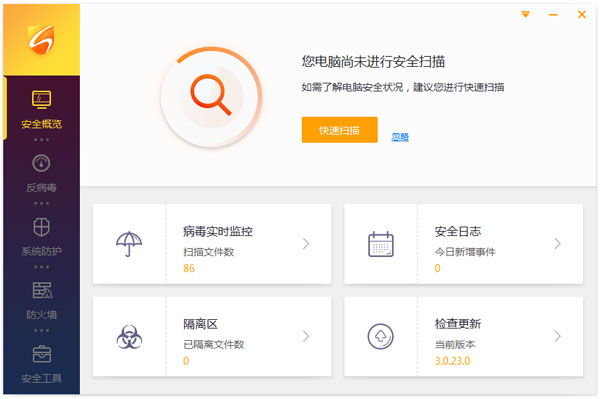Click scanned file count 86
600x399 pixels.
pos(189,268)
